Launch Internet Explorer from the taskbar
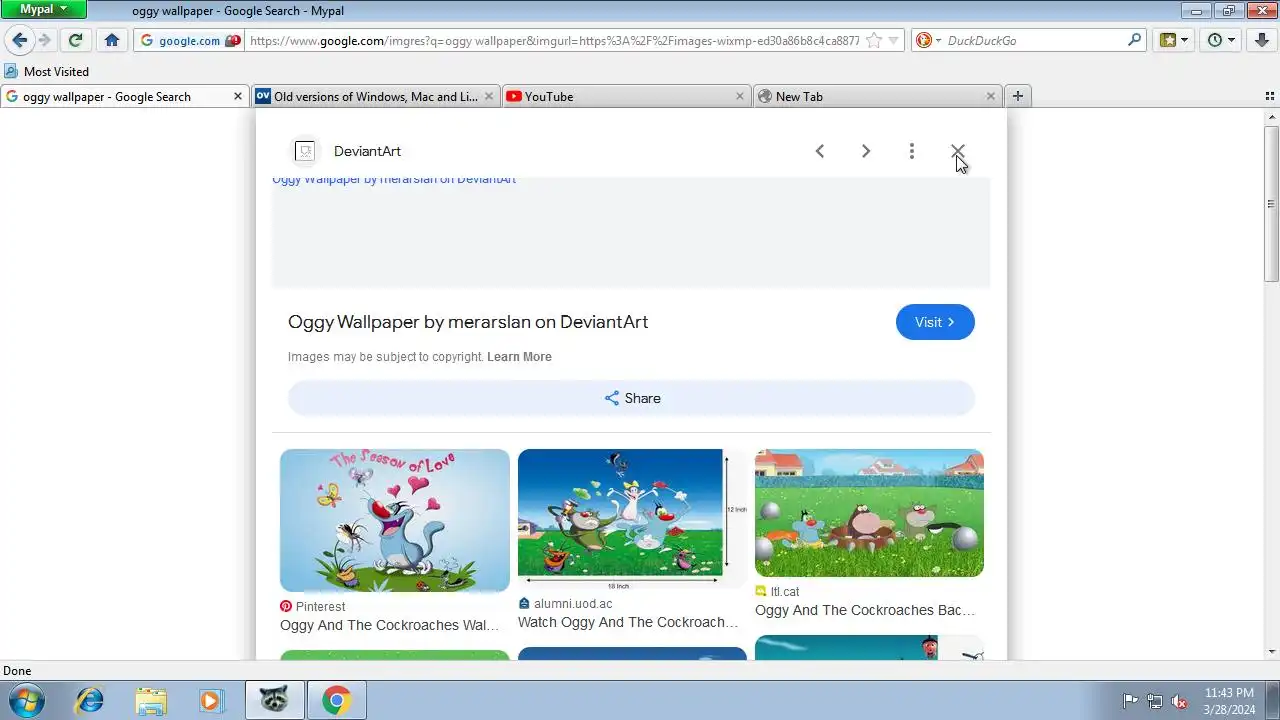The height and width of the screenshot is (720, 1280). click(90, 701)
